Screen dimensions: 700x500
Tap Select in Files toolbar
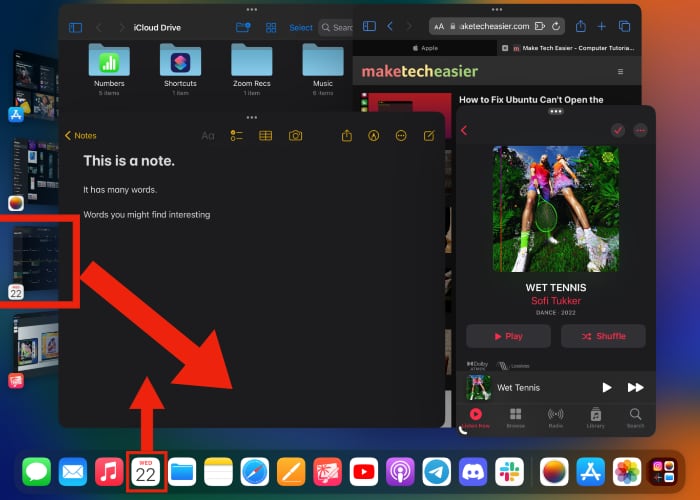click(301, 28)
